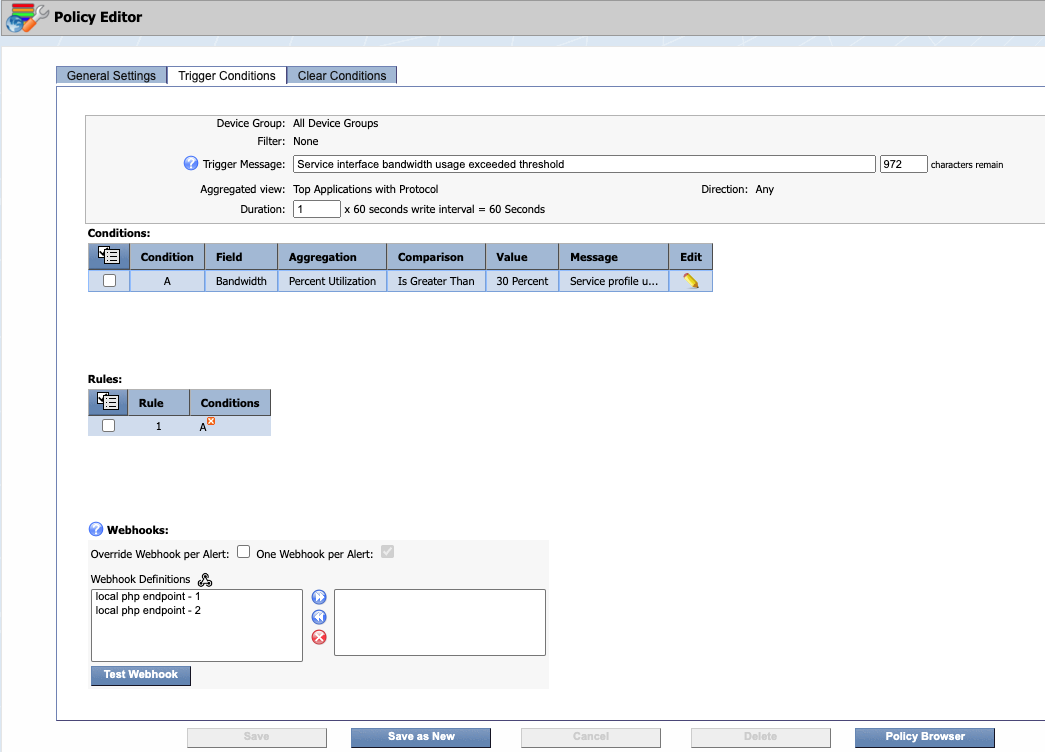Image resolution: width=1045 pixels, height=752 pixels.
Task: Click '30 Percent' value cell
Action: 522,281
